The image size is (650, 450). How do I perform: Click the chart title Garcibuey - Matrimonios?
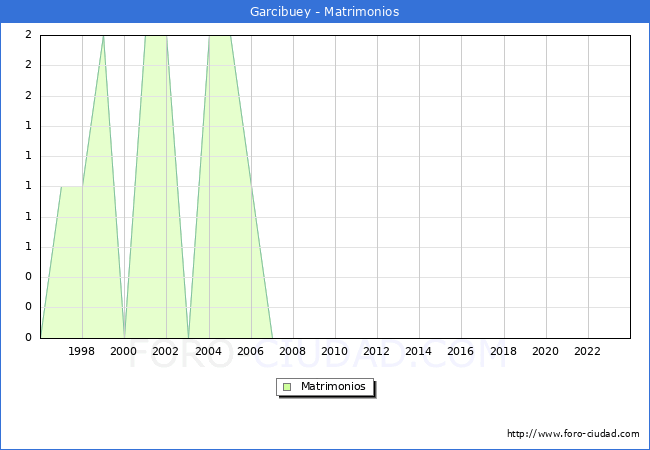324,12
